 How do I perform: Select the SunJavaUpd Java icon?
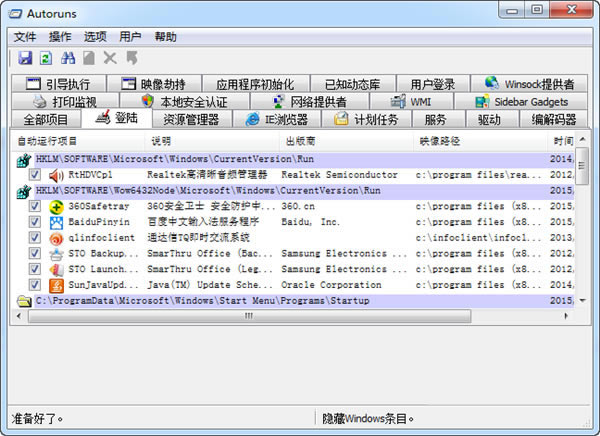[x=57, y=285]
